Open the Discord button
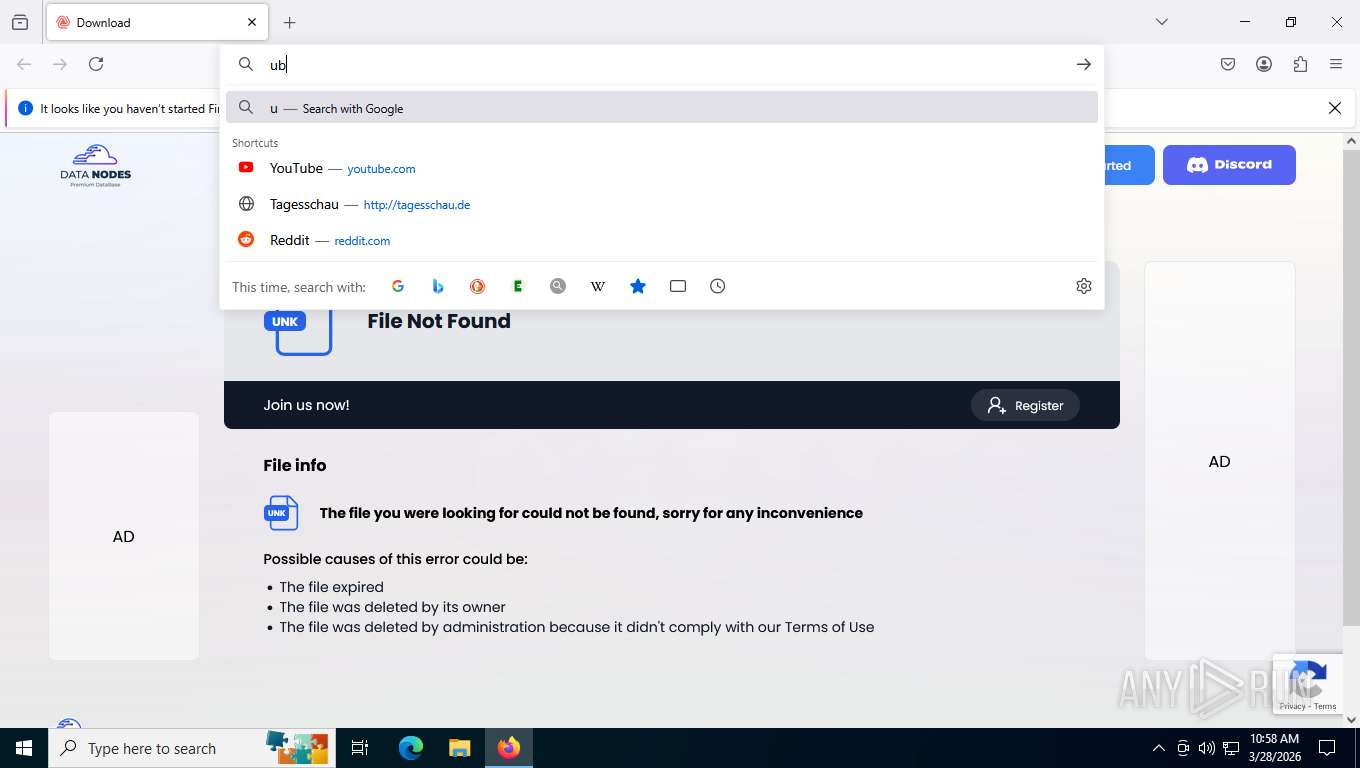Image resolution: width=1360 pixels, height=768 pixels. pos(1229,165)
